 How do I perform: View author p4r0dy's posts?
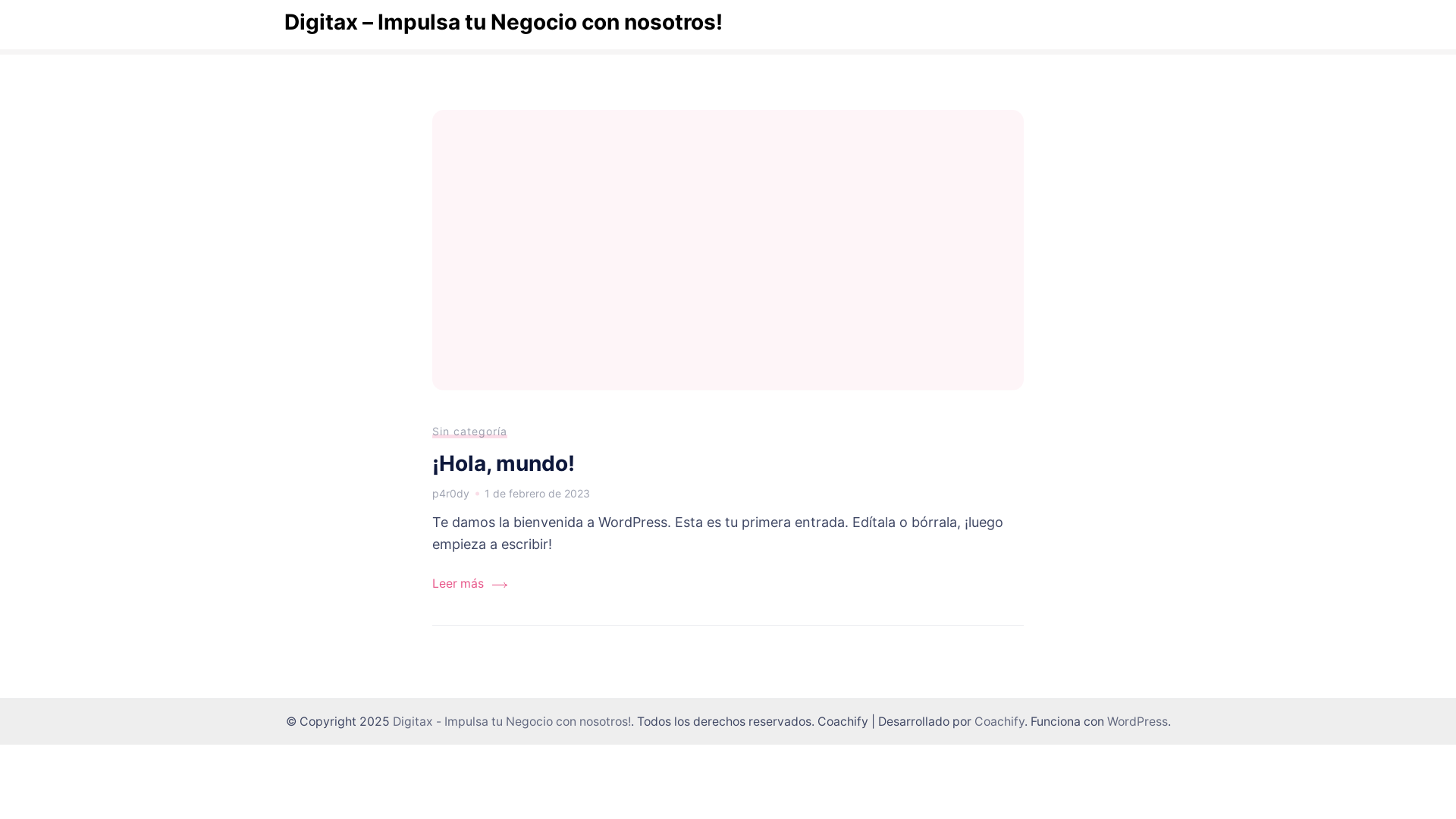(x=450, y=494)
